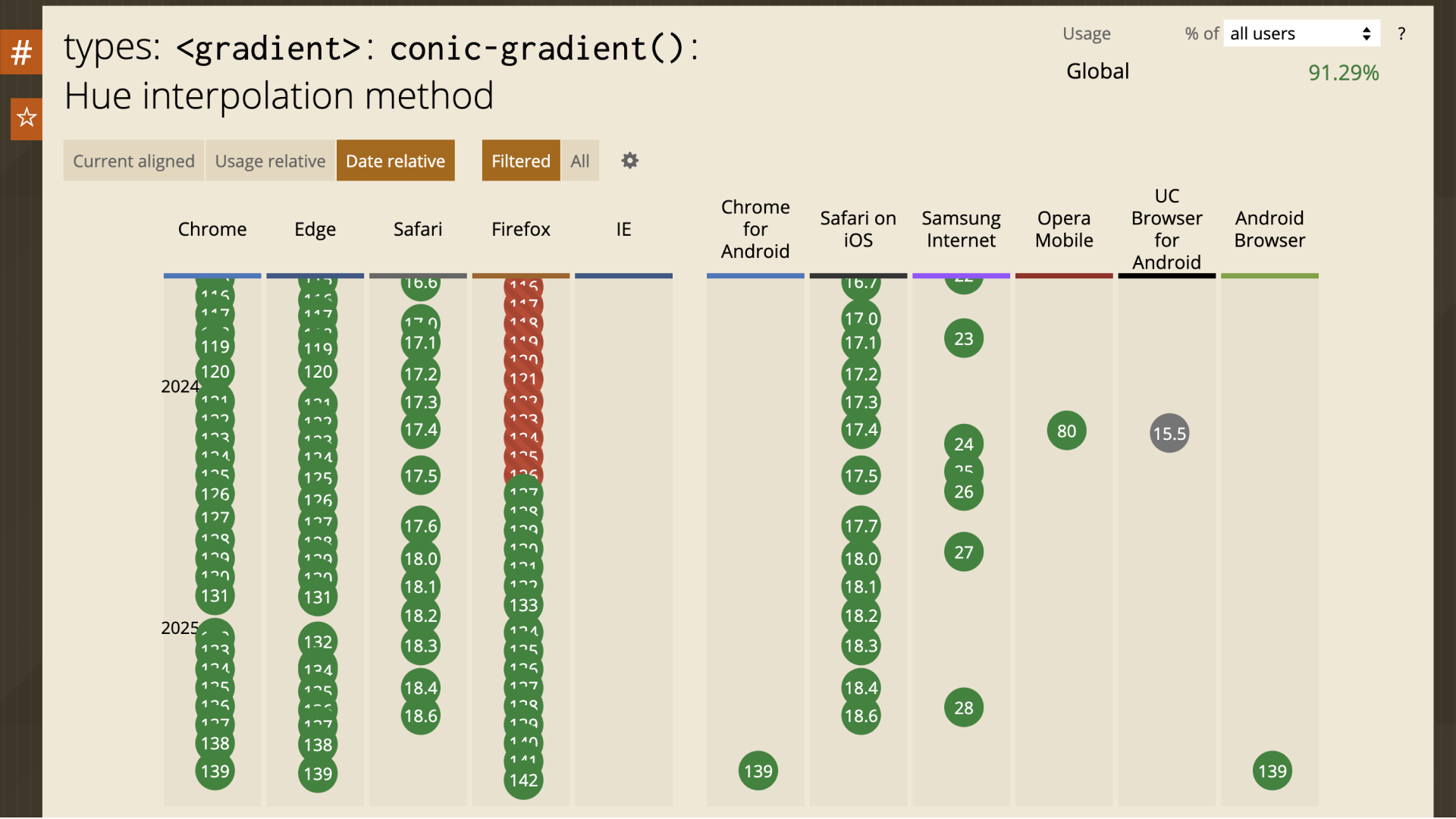Click the Samsung Internet header
Screen dimensions: 1456x819
pos(961,229)
